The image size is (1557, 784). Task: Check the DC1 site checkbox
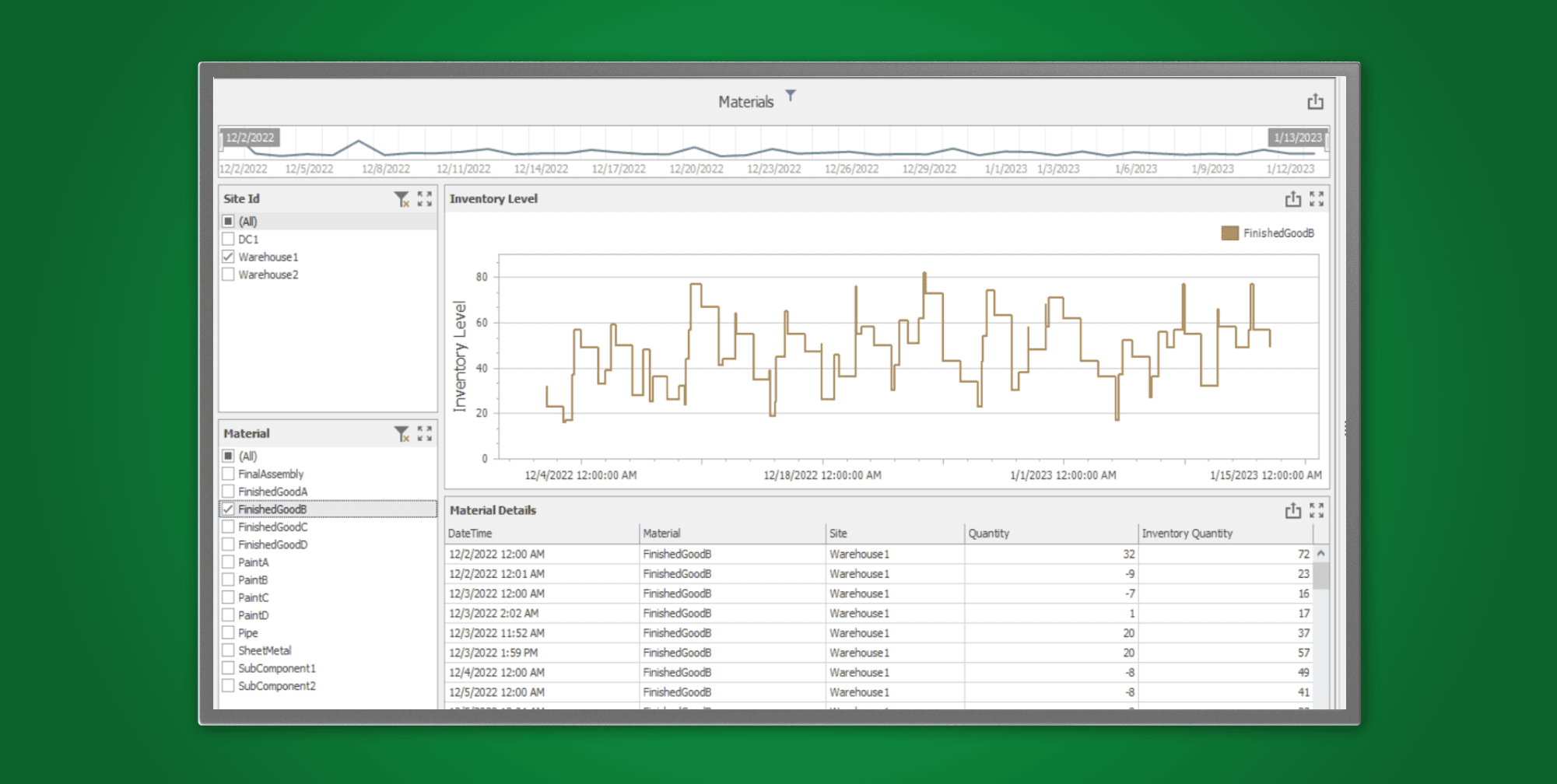(228, 239)
